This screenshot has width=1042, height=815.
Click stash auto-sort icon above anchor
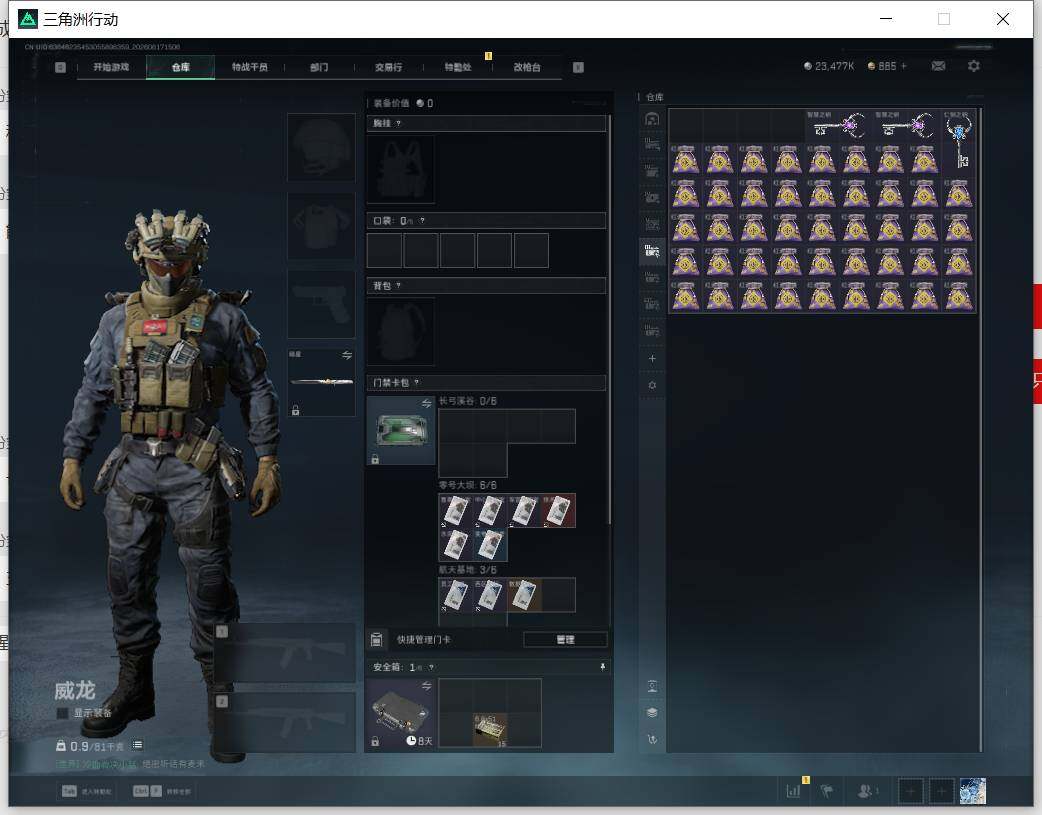(652, 686)
